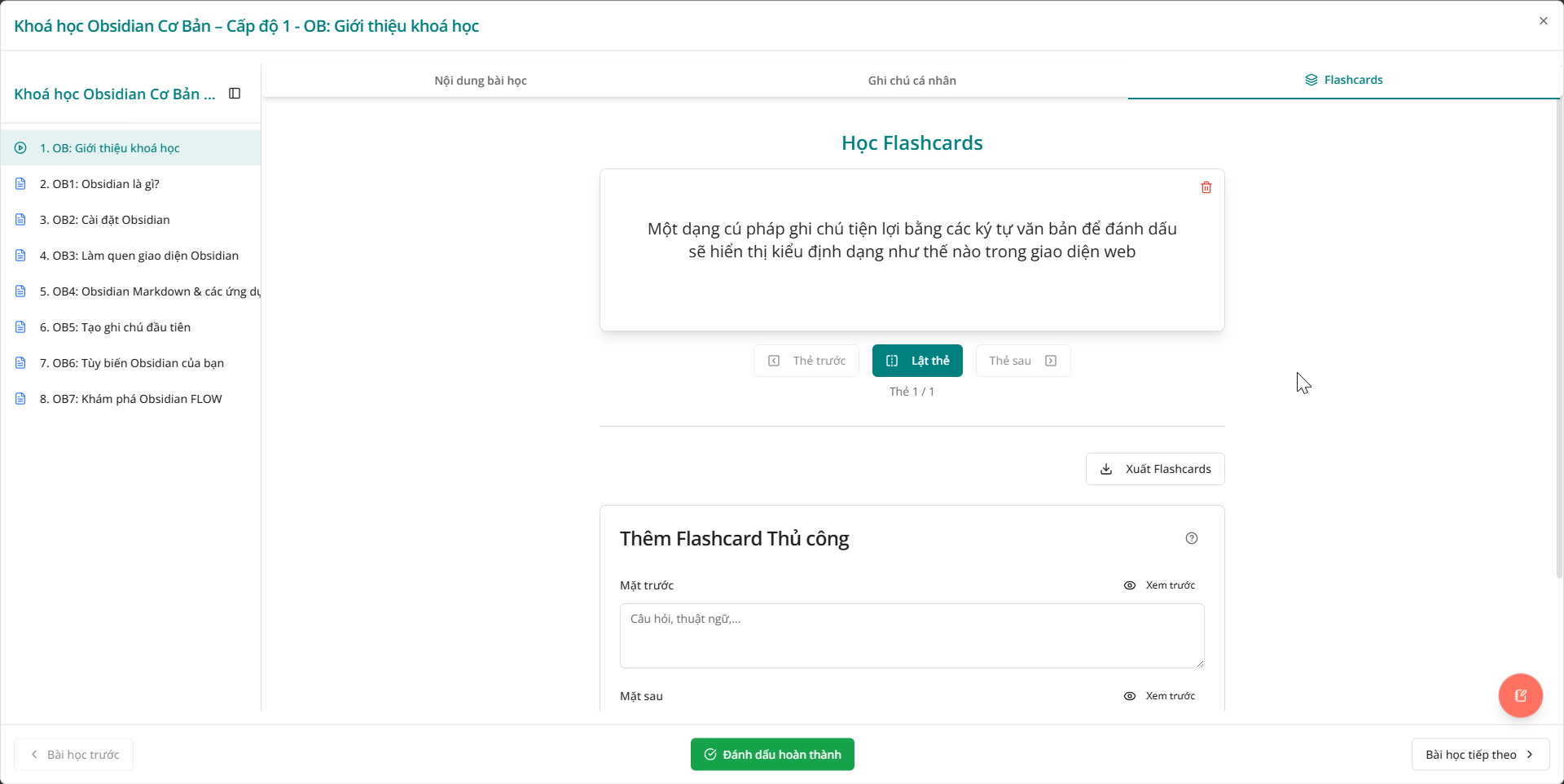Open the Ghi chú cá nhân tab

point(912,80)
